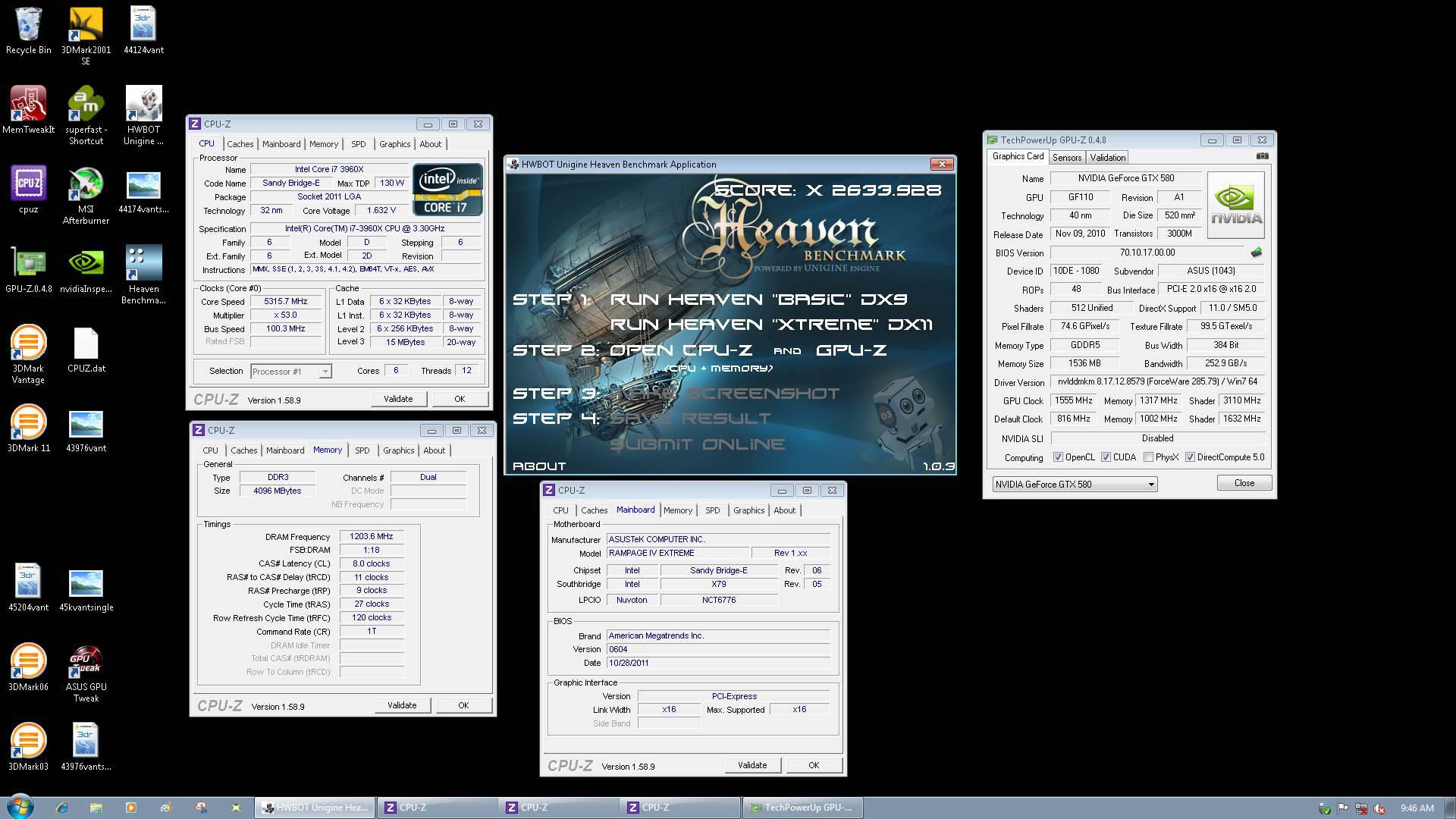Open About tab in top CPU-Z window

[x=430, y=144]
